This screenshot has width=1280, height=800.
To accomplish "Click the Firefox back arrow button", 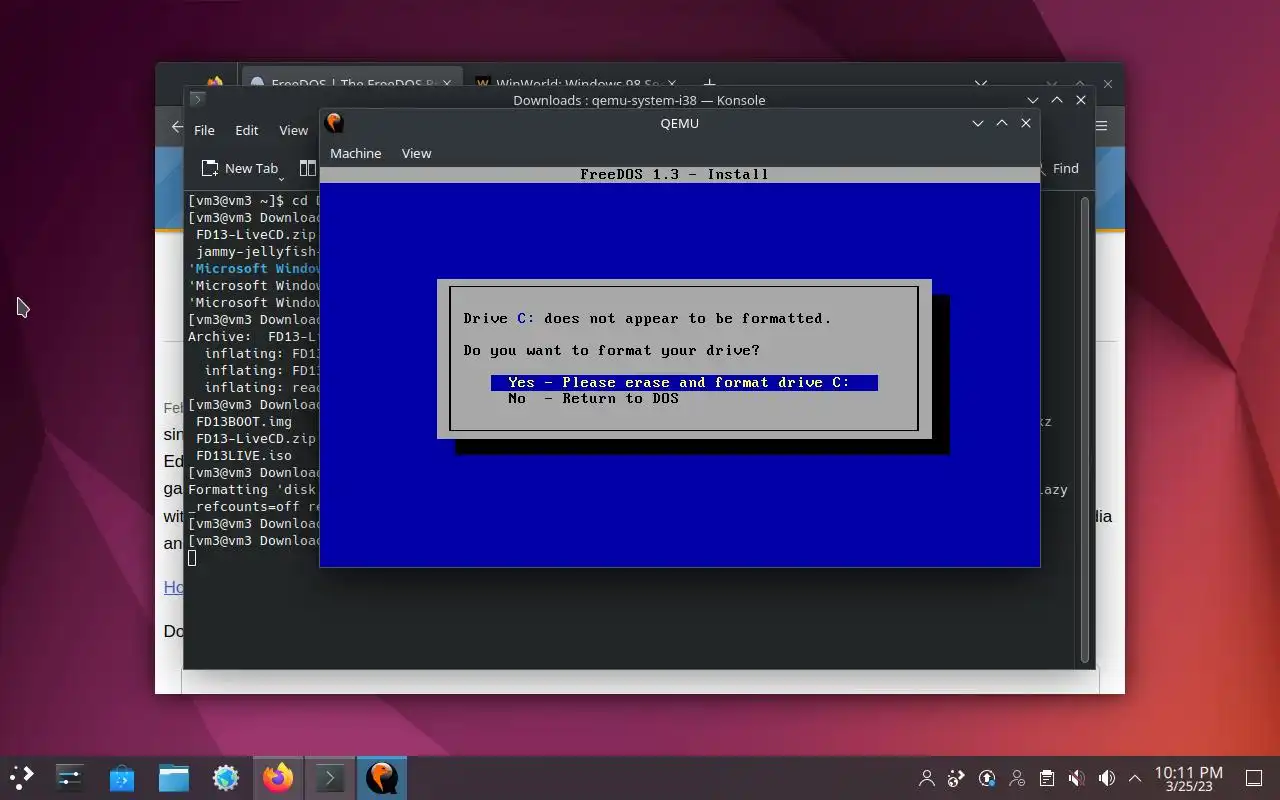I will (x=177, y=127).
